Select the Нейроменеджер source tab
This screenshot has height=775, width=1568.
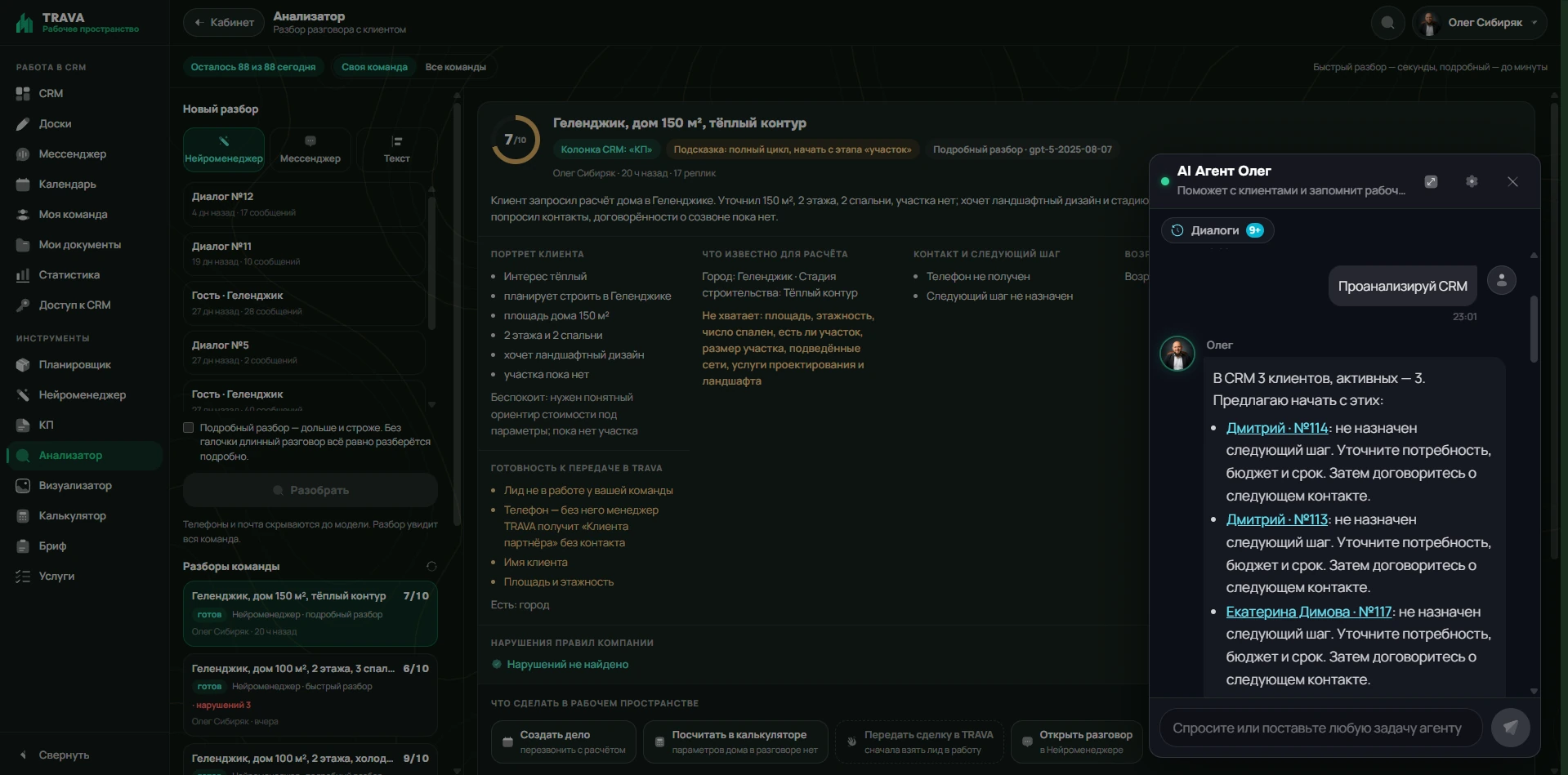point(224,149)
